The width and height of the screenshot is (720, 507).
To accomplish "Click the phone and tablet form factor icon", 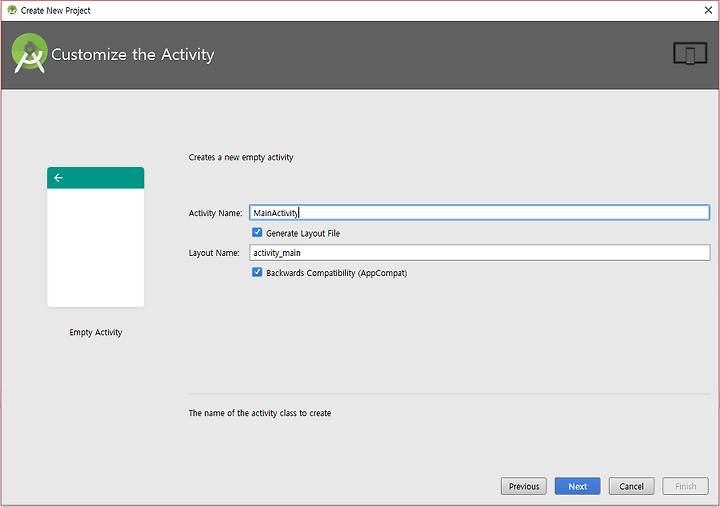I will (690, 54).
